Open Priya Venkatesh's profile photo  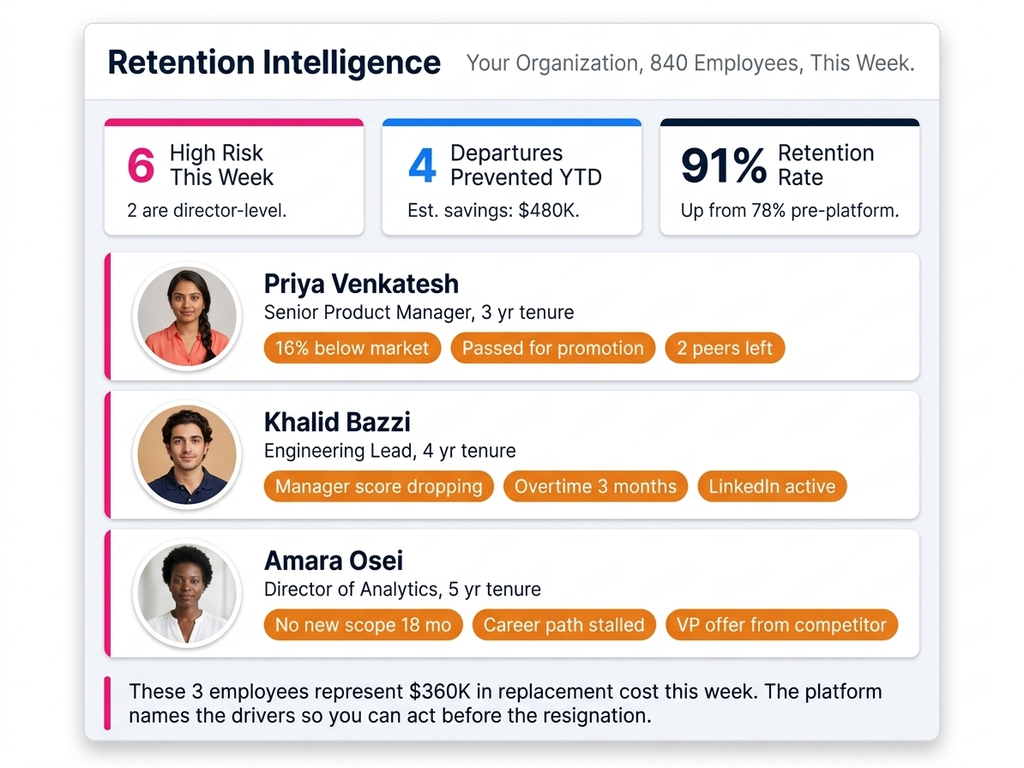187,315
